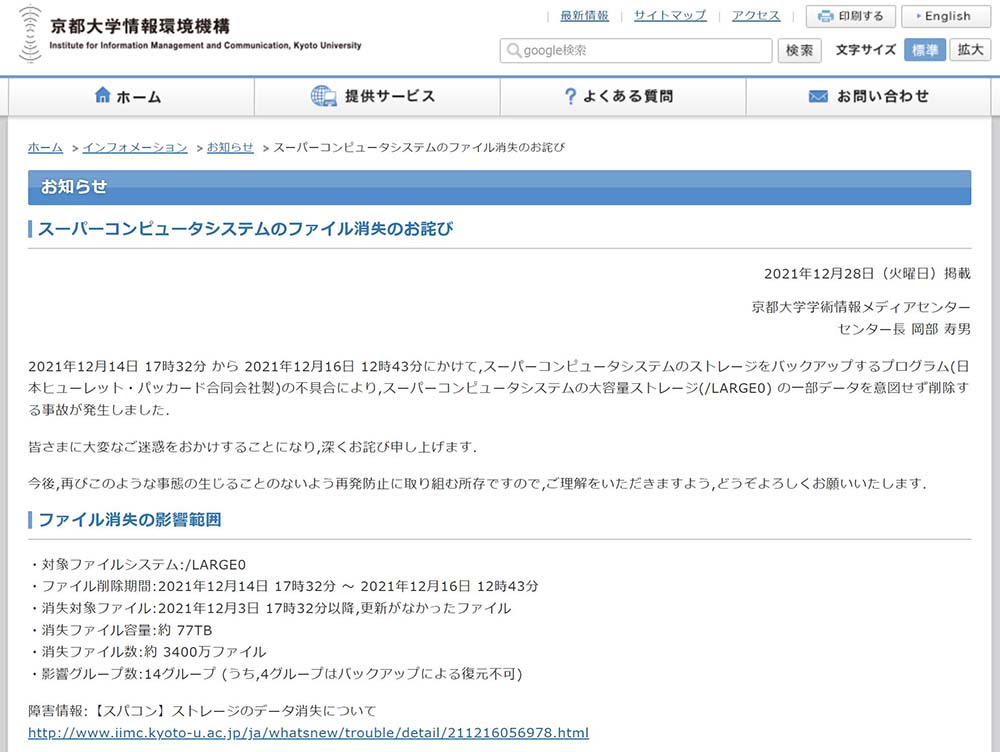Click the magnifier icon in search box
Image resolution: width=1000 pixels, height=752 pixels.
tap(514, 50)
